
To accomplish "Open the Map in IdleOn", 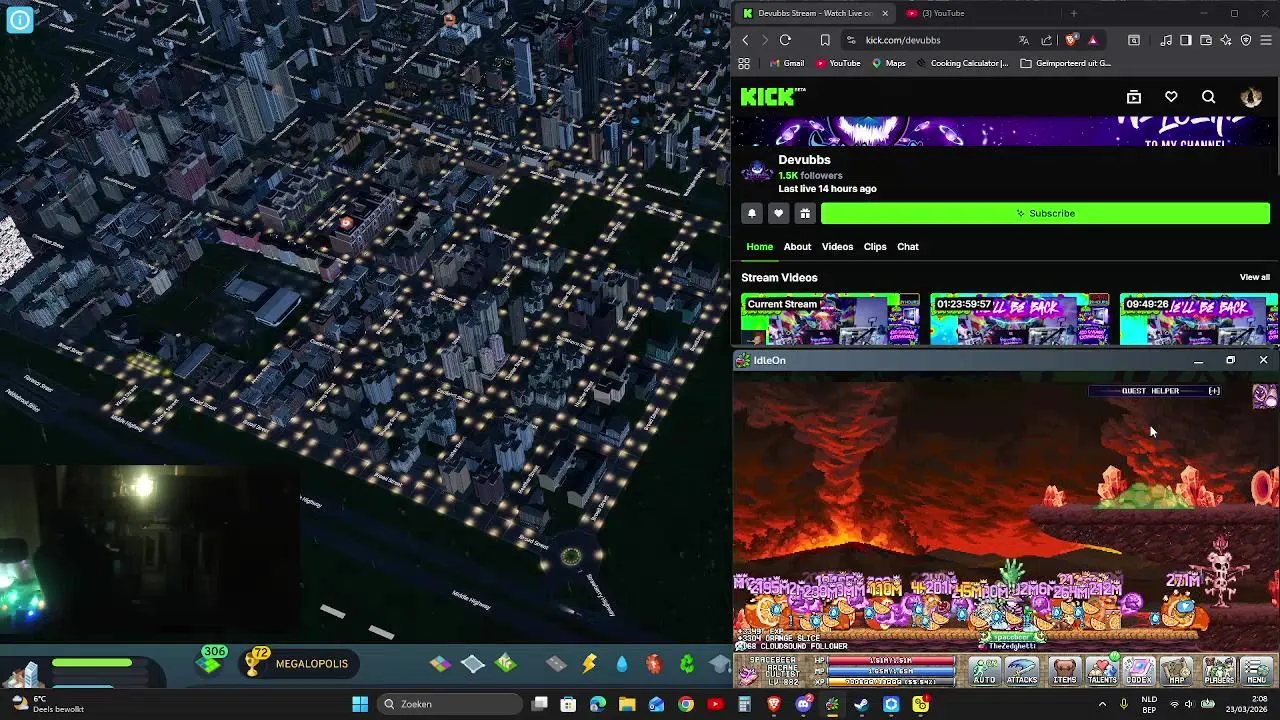I will [x=1177, y=670].
